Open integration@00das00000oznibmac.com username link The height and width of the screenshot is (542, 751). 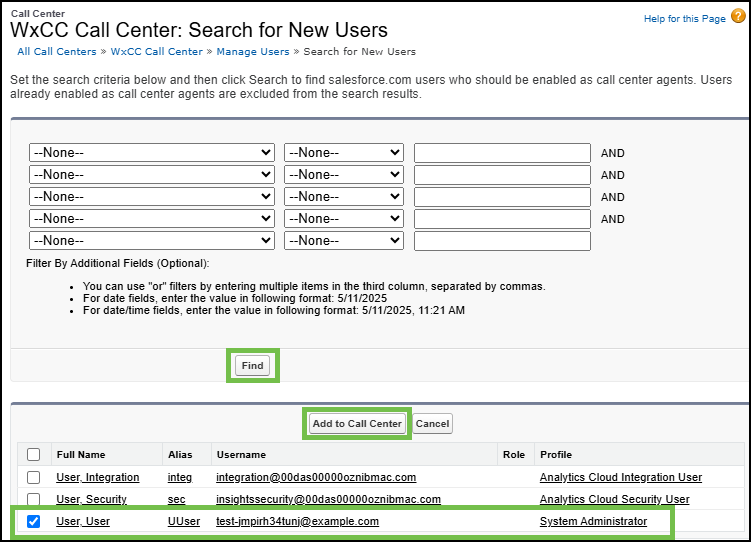pyautogui.click(x=316, y=477)
